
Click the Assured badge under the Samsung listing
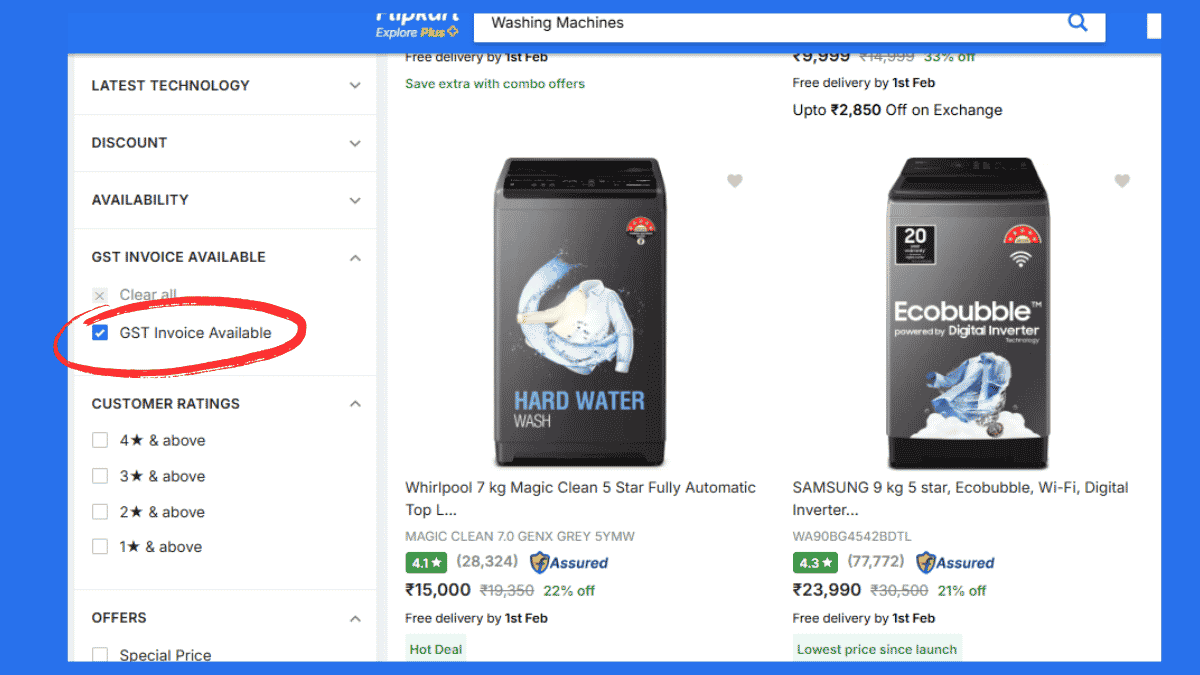point(954,562)
